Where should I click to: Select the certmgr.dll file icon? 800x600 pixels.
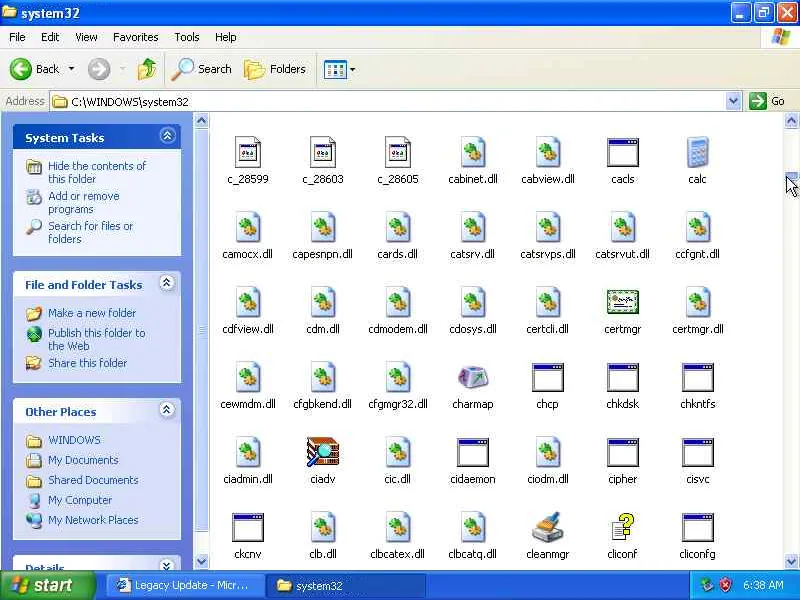(x=697, y=302)
